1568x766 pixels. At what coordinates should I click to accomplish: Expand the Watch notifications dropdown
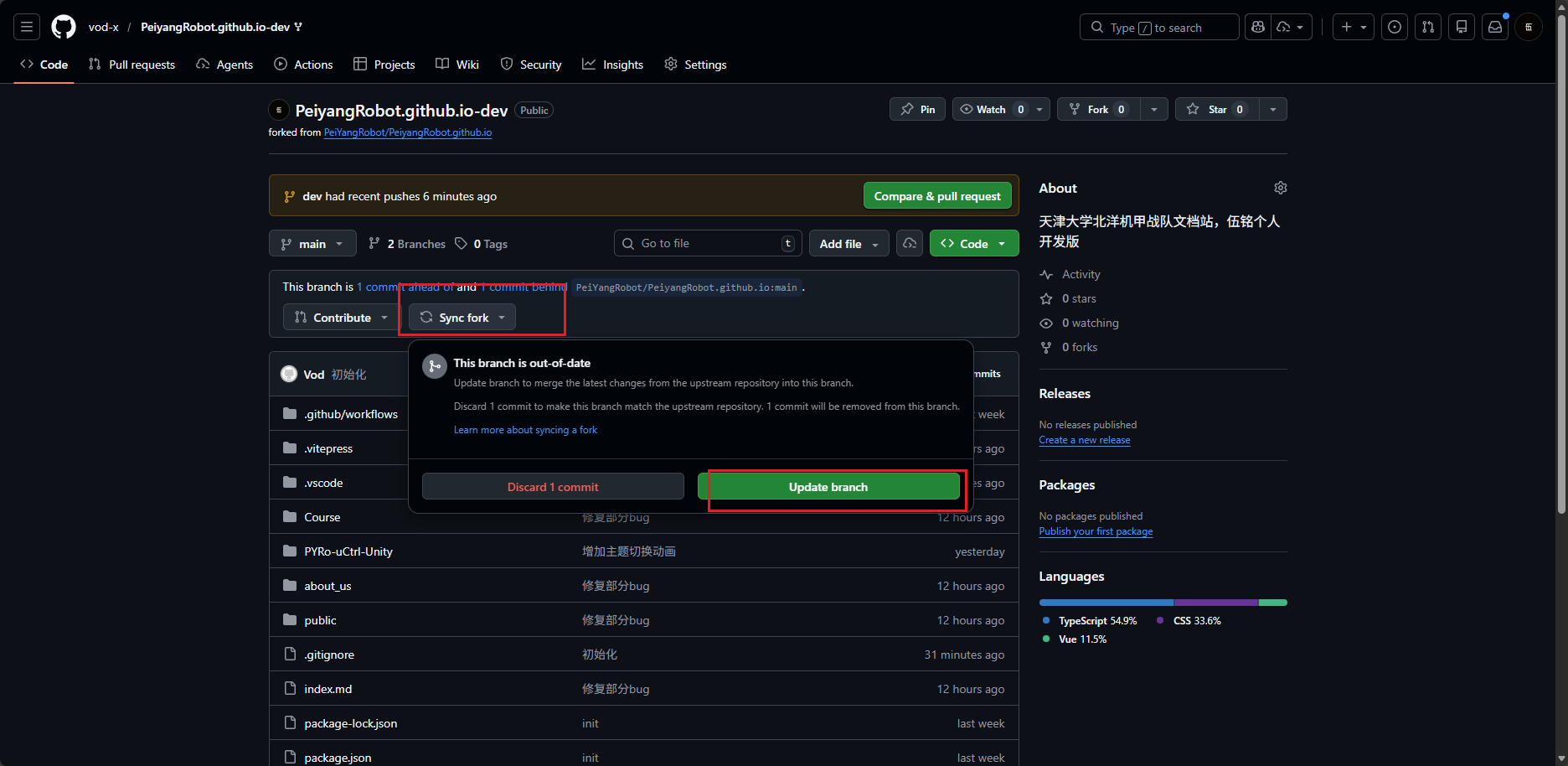point(1001,109)
